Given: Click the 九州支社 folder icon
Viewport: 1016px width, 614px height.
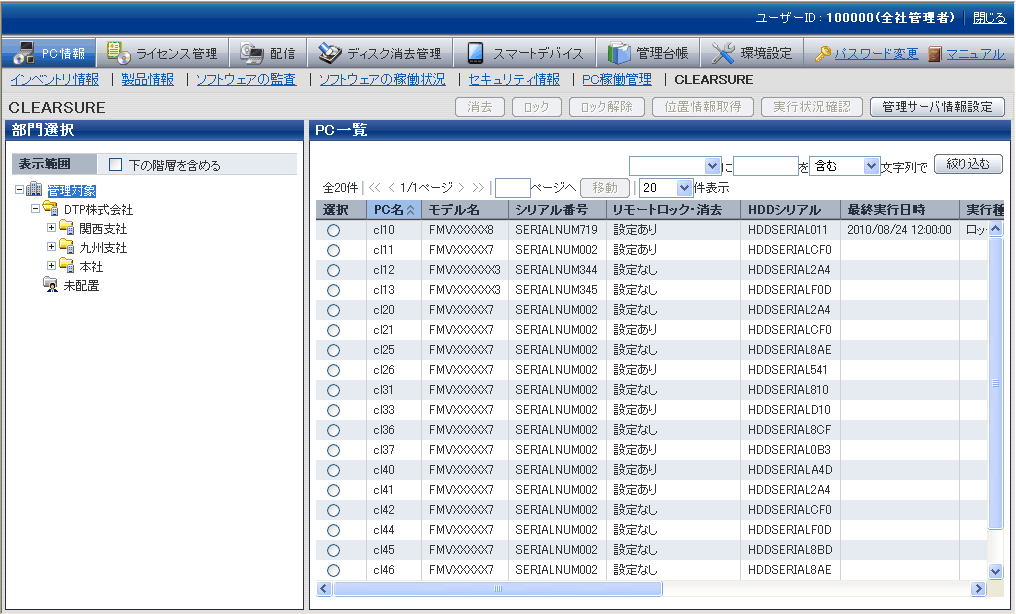Looking at the screenshot, I should pos(66,246).
